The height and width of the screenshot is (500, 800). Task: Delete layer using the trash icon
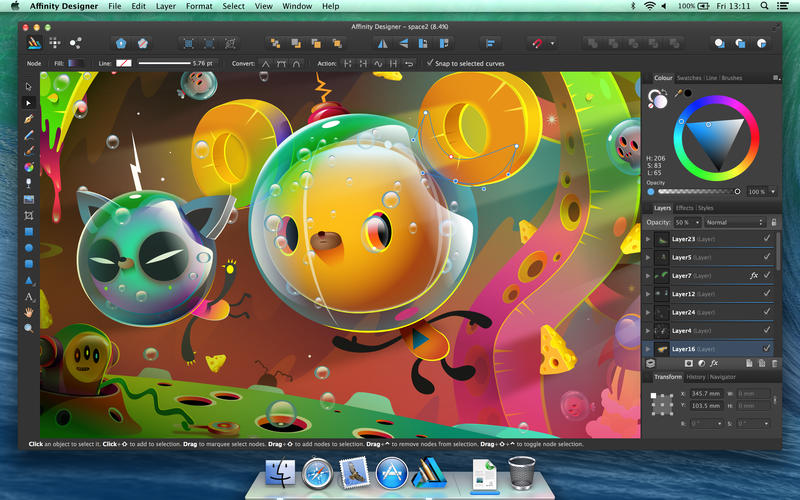tap(774, 363)
